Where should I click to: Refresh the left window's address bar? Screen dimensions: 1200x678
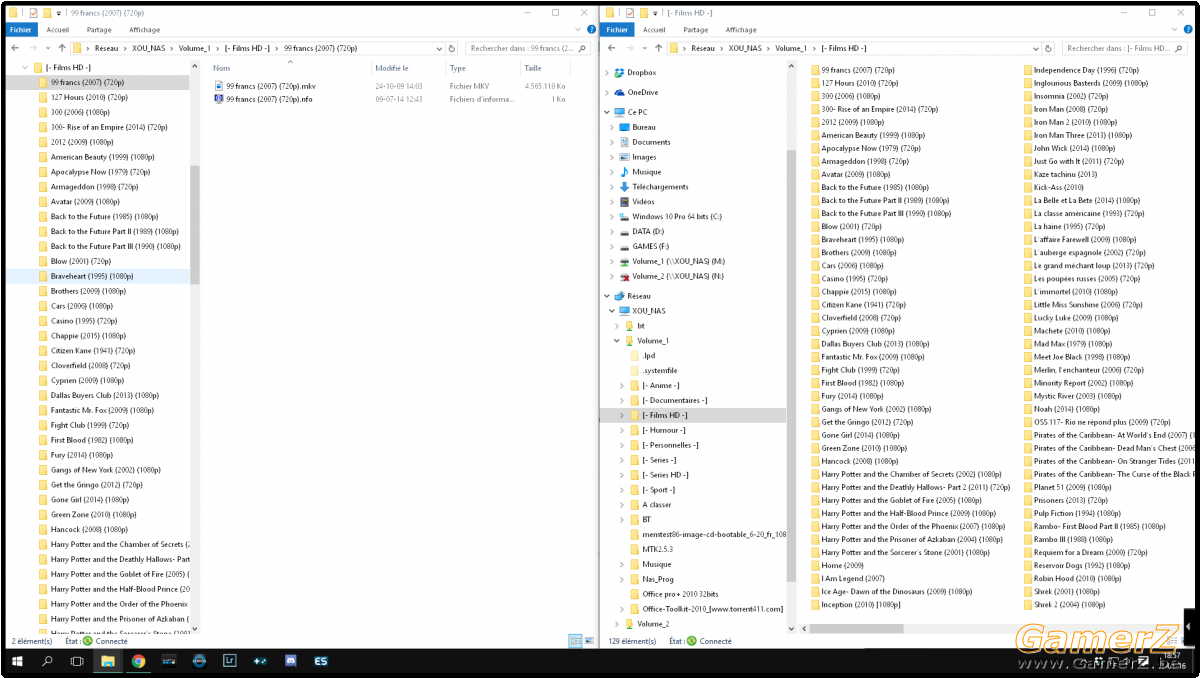pyautogui.click(x=453, y=48)
